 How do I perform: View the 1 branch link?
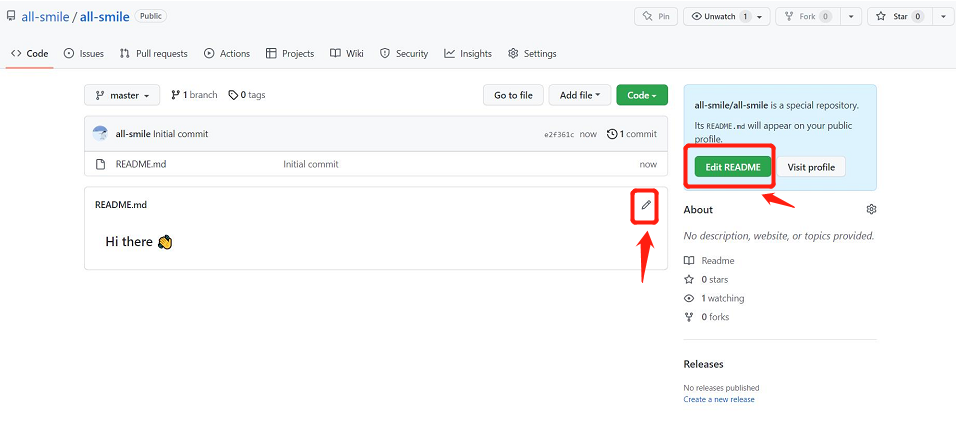click(x=194, y=95)
